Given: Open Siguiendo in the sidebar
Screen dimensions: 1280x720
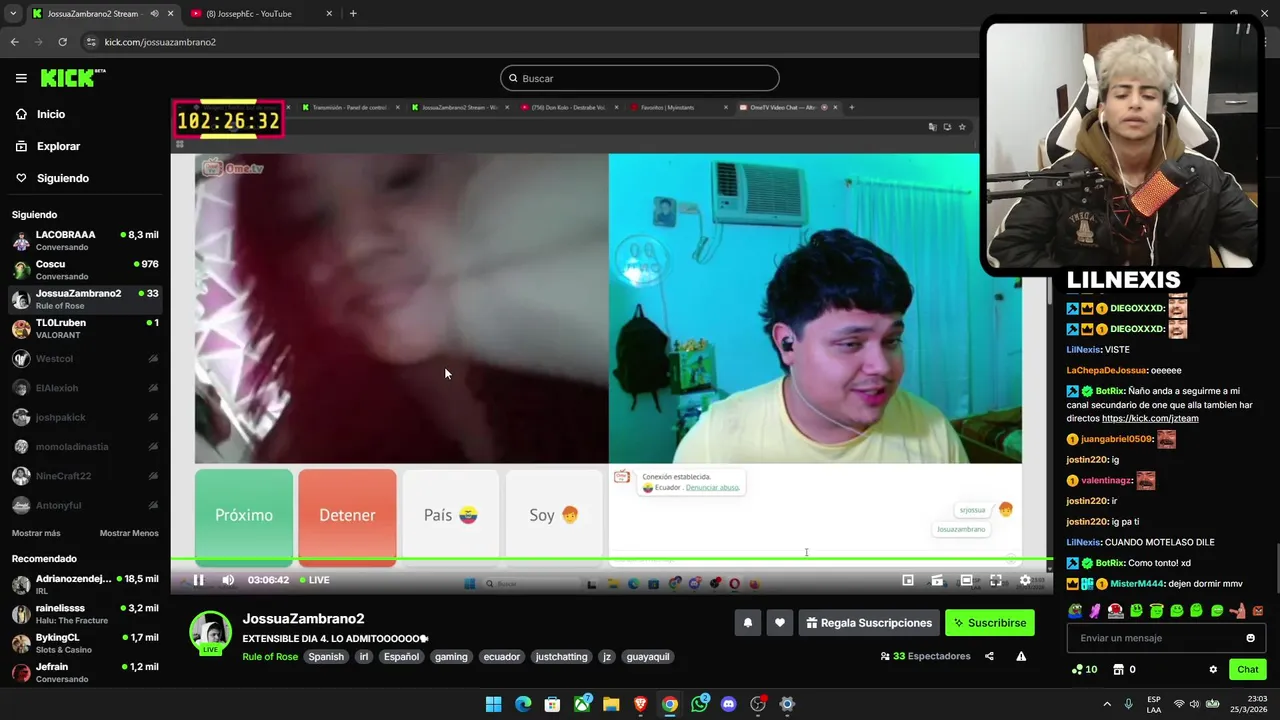Looking at the screenshot, I should (x=52, y=178).
